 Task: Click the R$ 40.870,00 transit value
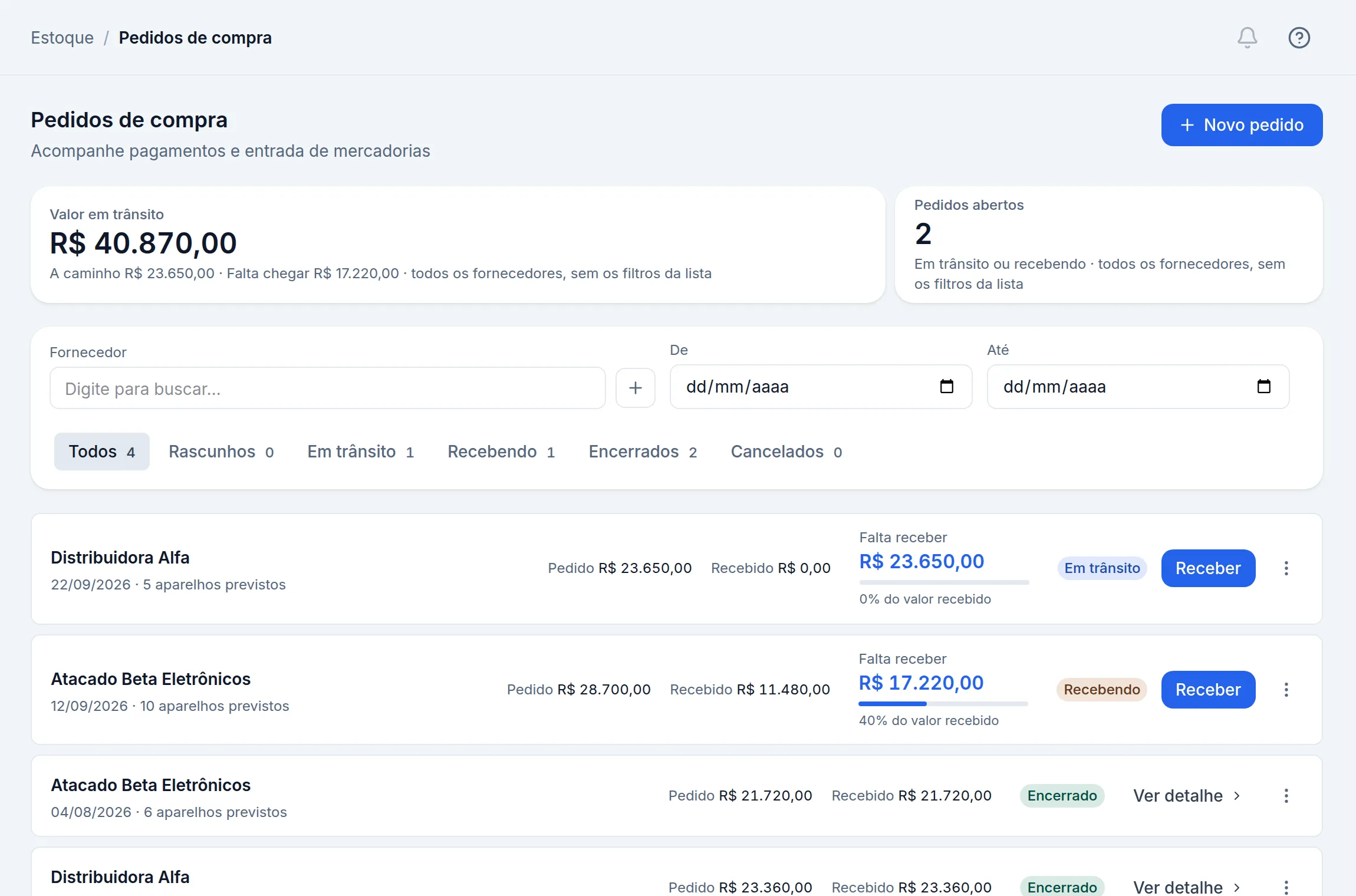click(143, 243)
